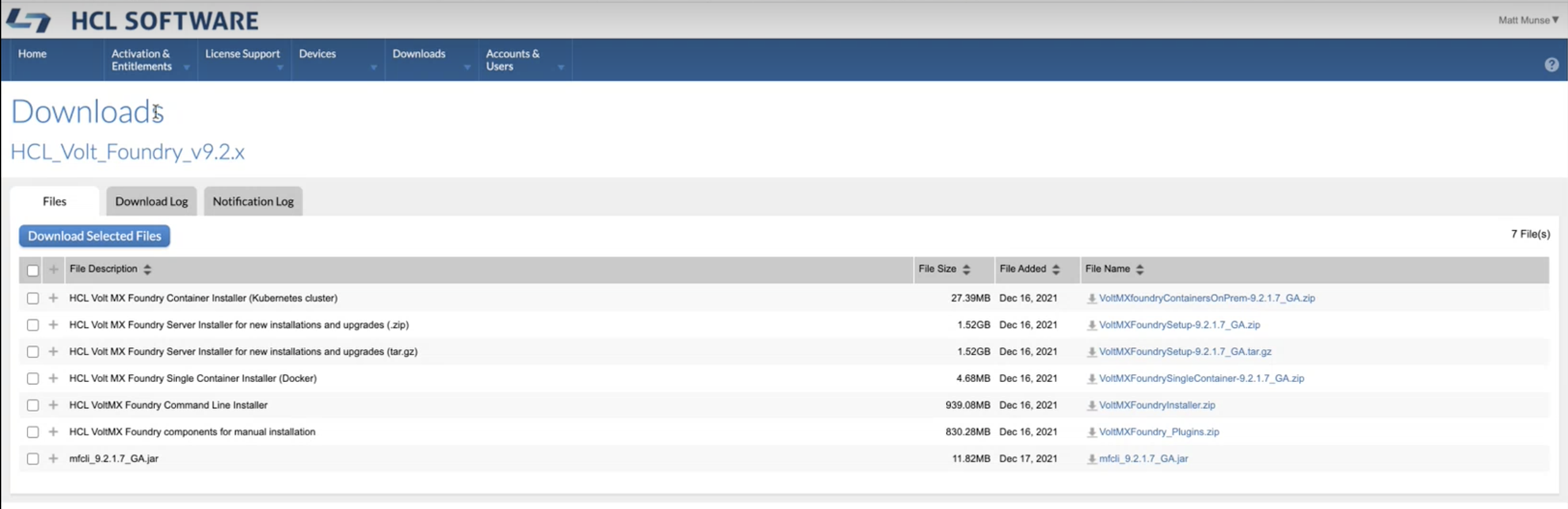Download VoltMXfoundryContainersOnPrem-9.2.1.7_GA.zip link

[1206, 298]
